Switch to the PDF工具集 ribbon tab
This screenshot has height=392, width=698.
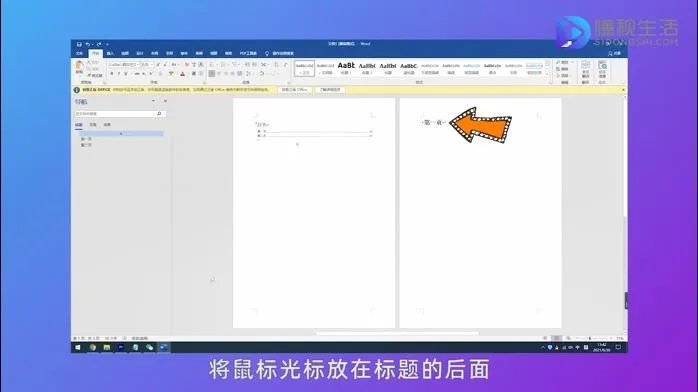click(x=248, y=53)
